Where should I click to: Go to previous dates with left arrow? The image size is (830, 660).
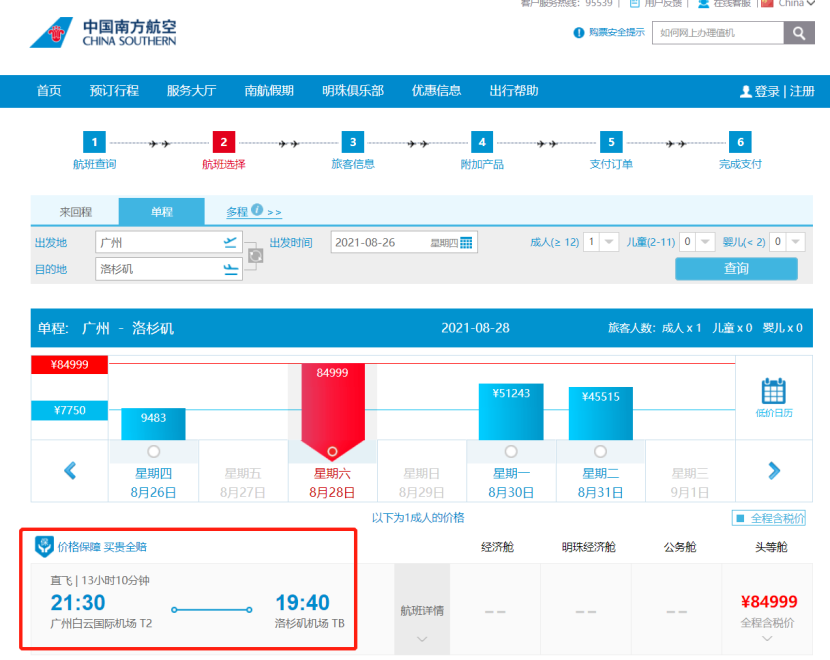70,470
